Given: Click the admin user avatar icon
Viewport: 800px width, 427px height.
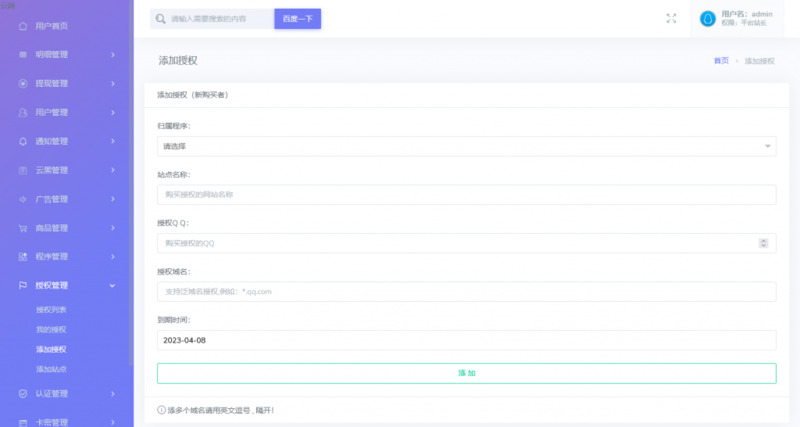Looking at the screenshot, I should pos(708,18).
